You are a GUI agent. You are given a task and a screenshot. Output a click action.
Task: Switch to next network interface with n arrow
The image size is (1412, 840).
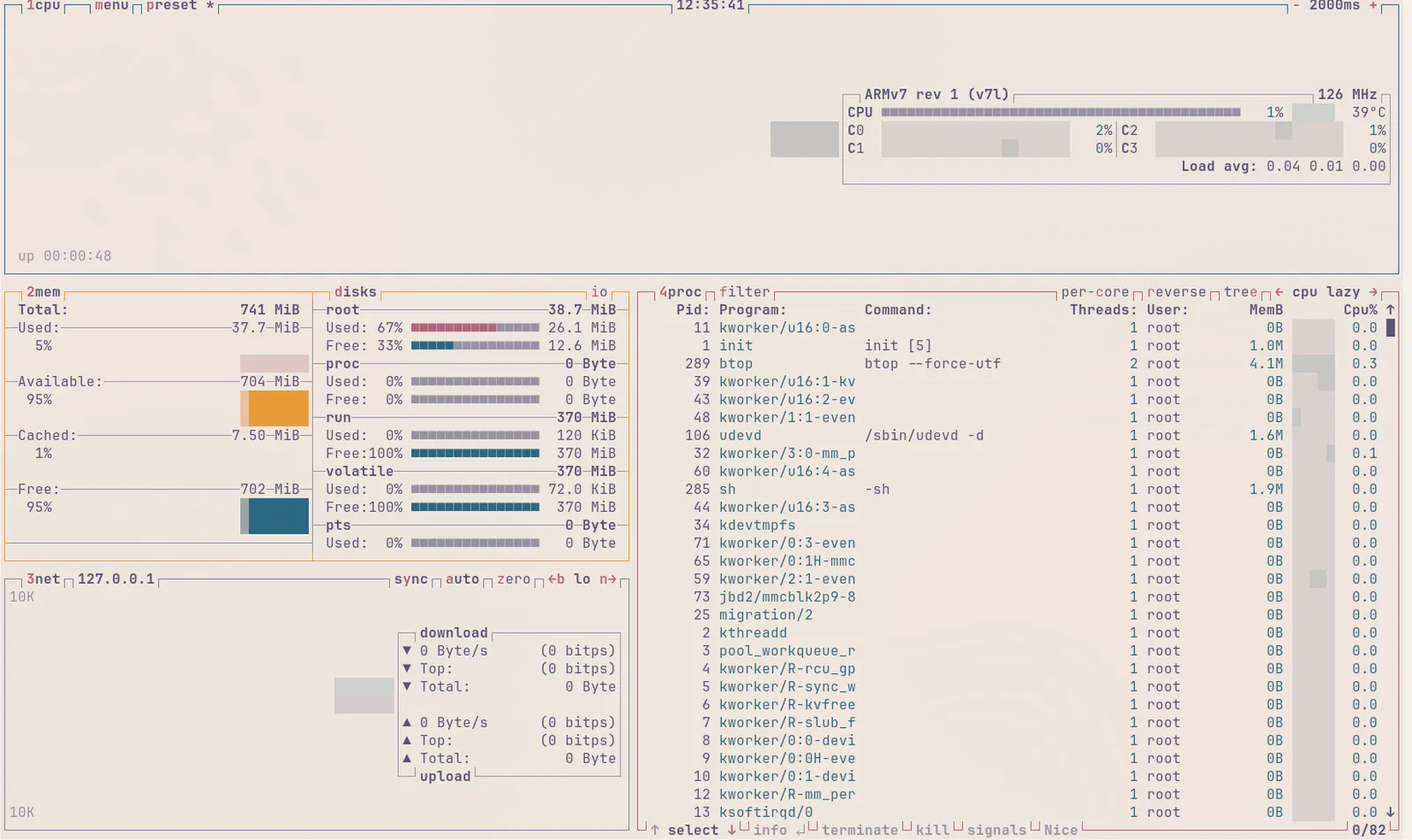608,579
